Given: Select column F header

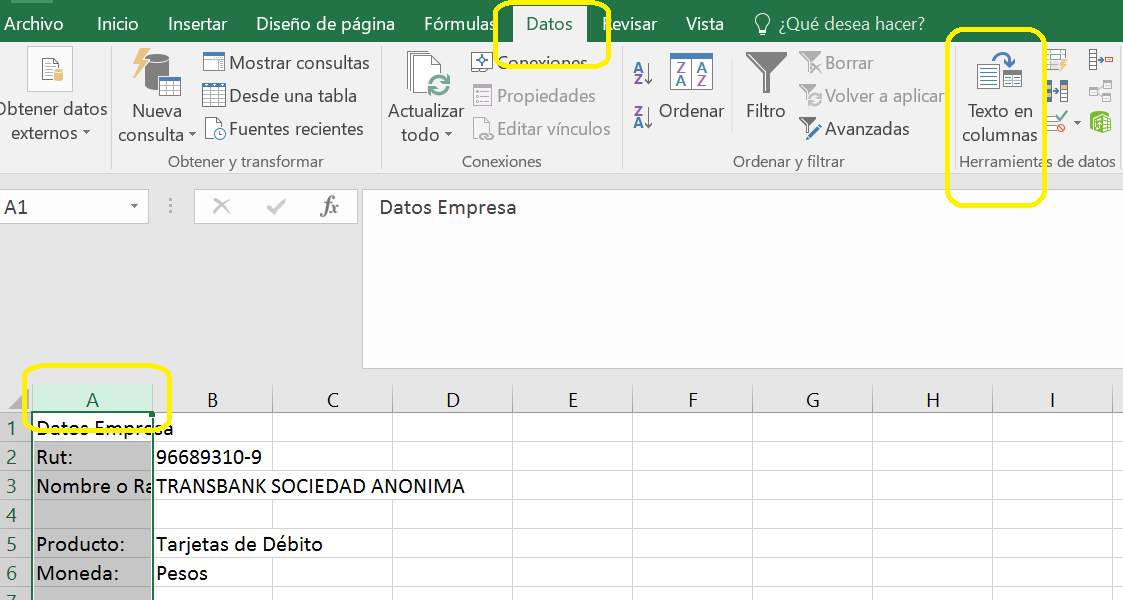Looking at the screenshot, I should tap(693, 400).
